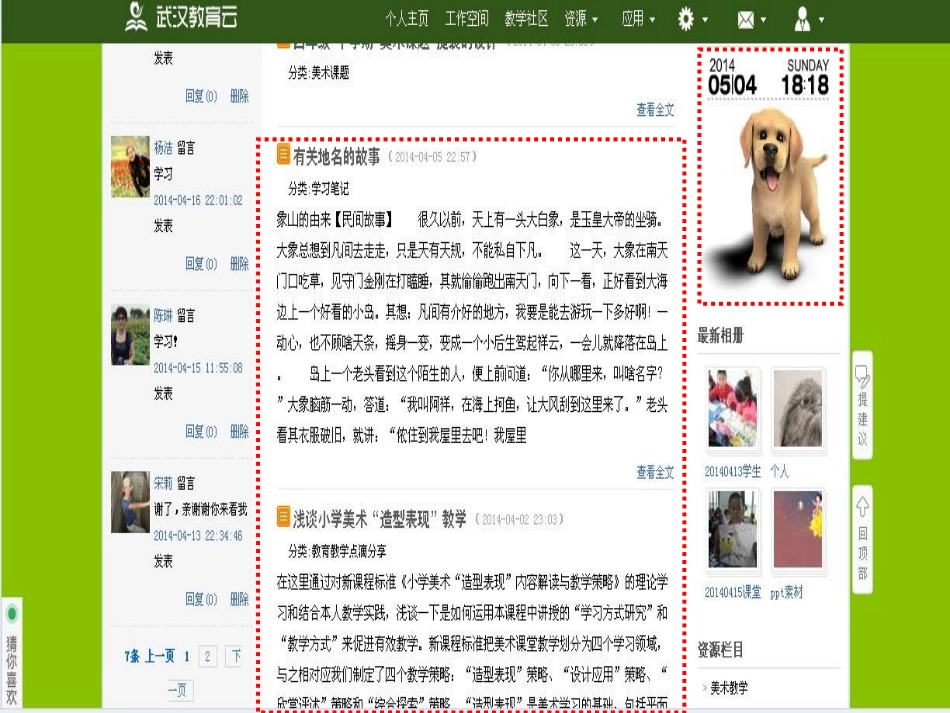Go to 个人主页

pyautogui.click(x=407, y=19)
